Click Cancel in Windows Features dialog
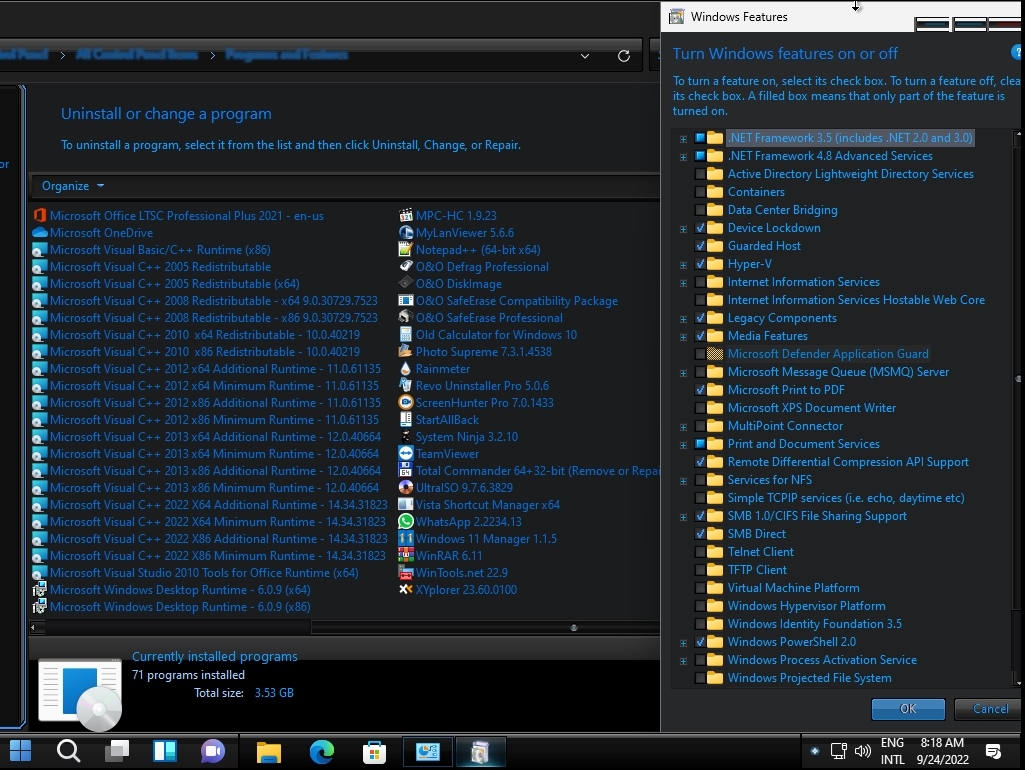The image size is (1025, 770). (x=990, y=709)
